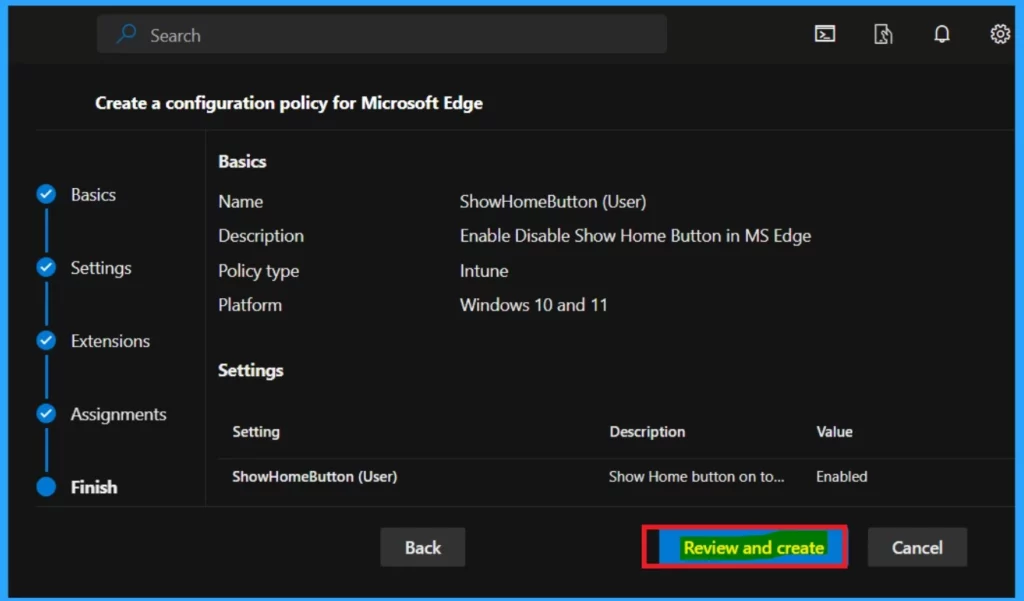
Task: Click the Cancel button
Action: [917, 547]
